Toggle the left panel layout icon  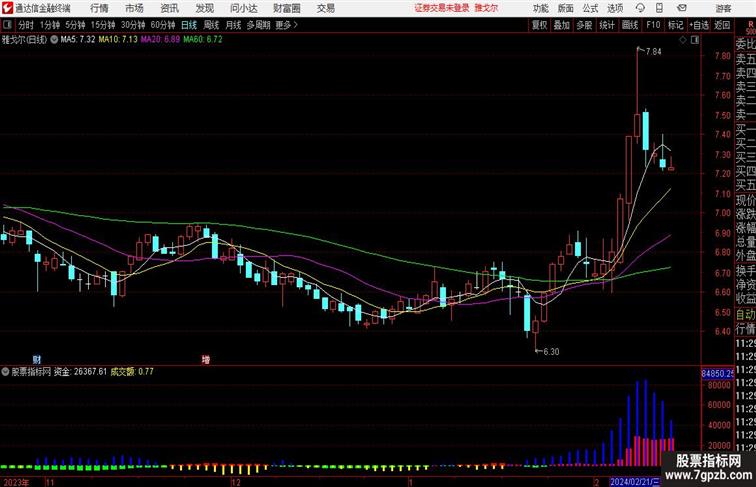[7, 25]
